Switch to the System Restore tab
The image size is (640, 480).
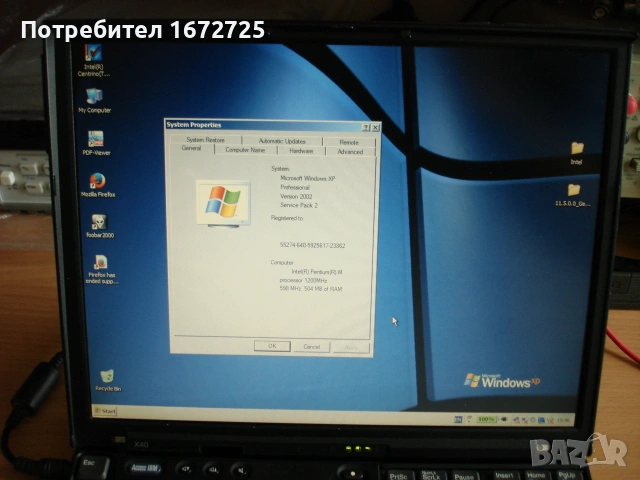click(206, 140)
